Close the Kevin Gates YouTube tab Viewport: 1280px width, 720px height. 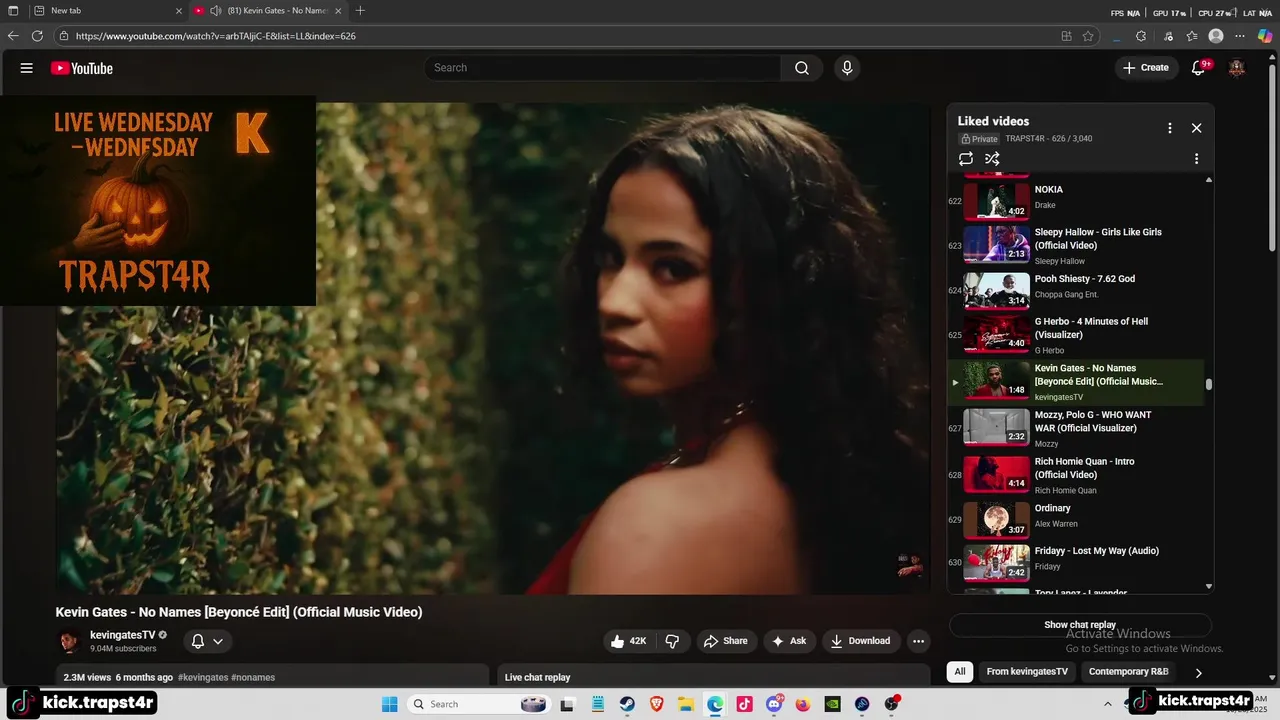click(x=338, y=11)
